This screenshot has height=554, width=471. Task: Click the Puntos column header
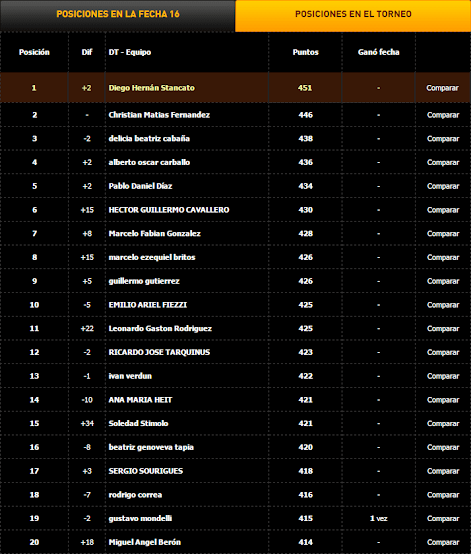point(306,52)
